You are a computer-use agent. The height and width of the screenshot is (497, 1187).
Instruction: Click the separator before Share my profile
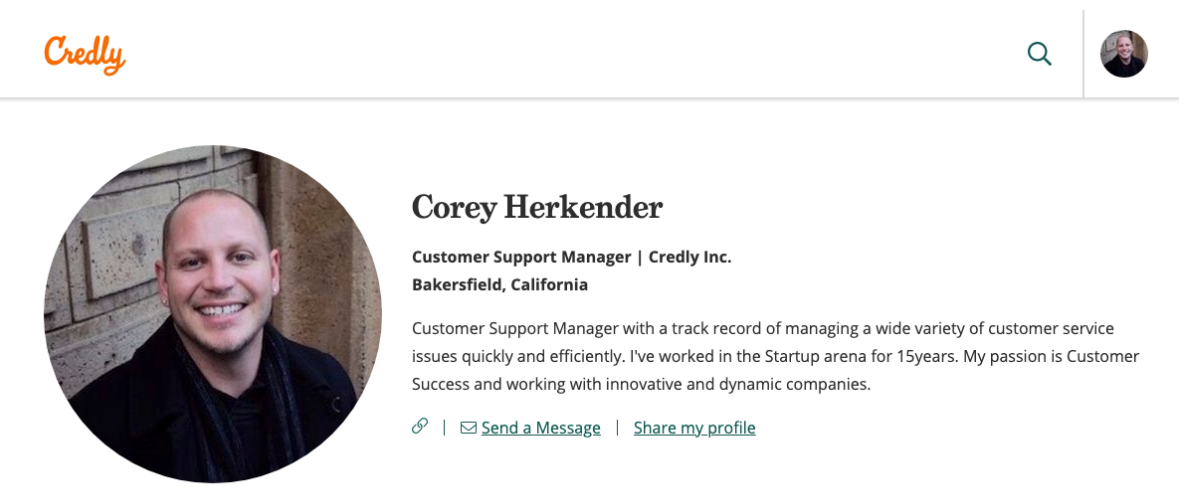pyautogui.click(x=617, y=428)
